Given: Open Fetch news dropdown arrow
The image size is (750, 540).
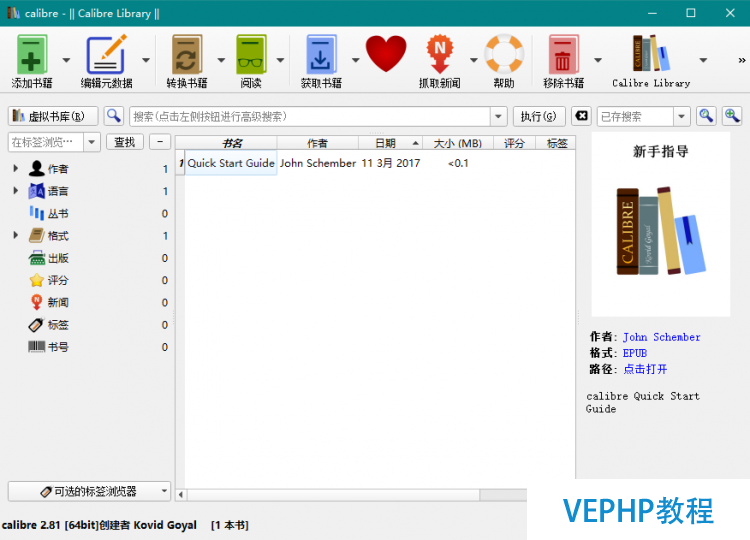Looking at the screenshot, I should click(x=474, y=60).
